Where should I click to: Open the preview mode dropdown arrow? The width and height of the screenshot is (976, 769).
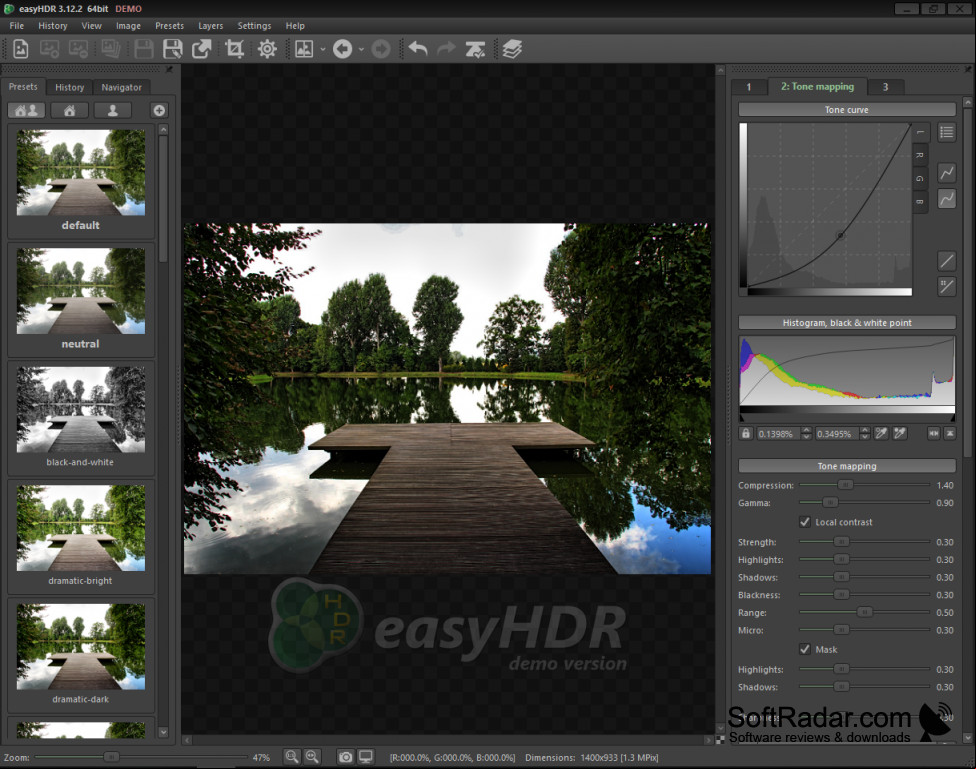(x=322, y=49)
